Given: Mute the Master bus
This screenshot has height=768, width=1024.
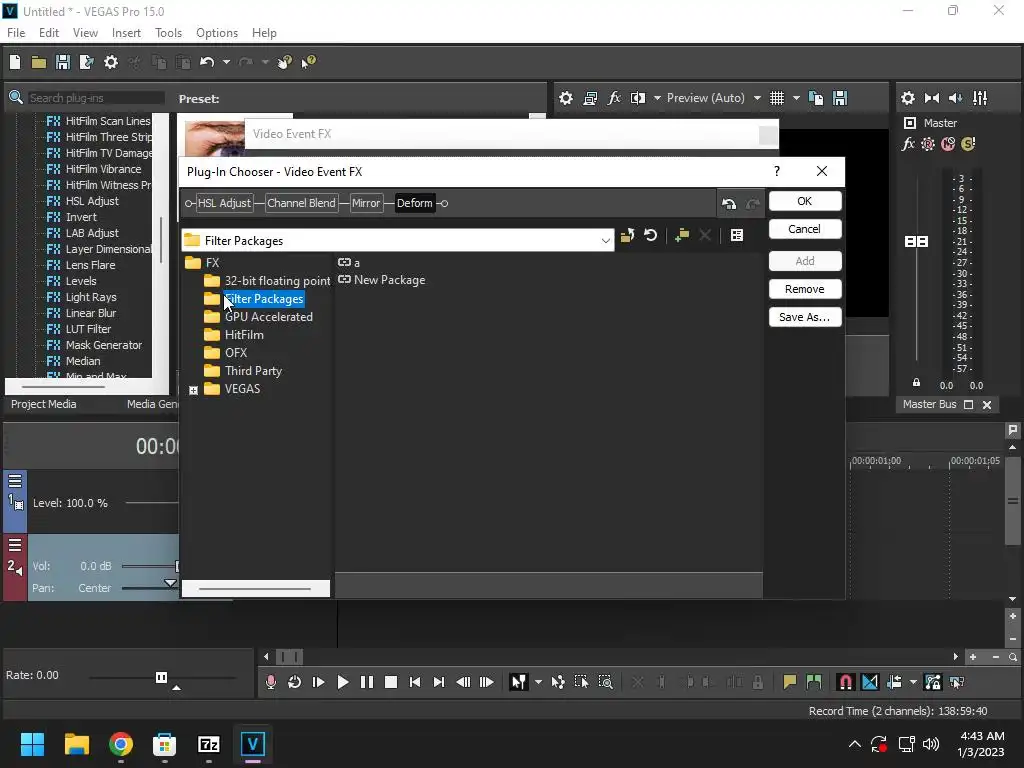Looking at the screenshot, I should [948, 144].
